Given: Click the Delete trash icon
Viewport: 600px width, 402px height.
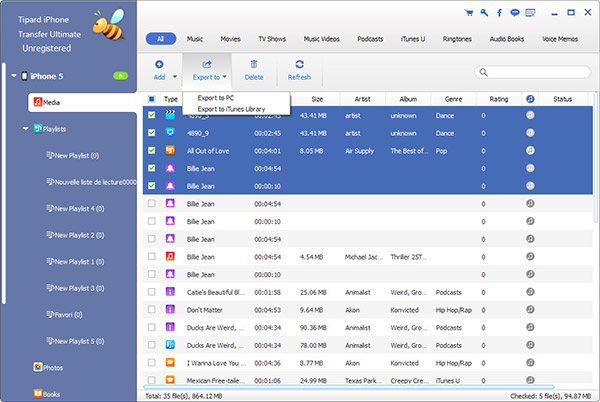Looking at the screenshot, I should coord(254,64).
